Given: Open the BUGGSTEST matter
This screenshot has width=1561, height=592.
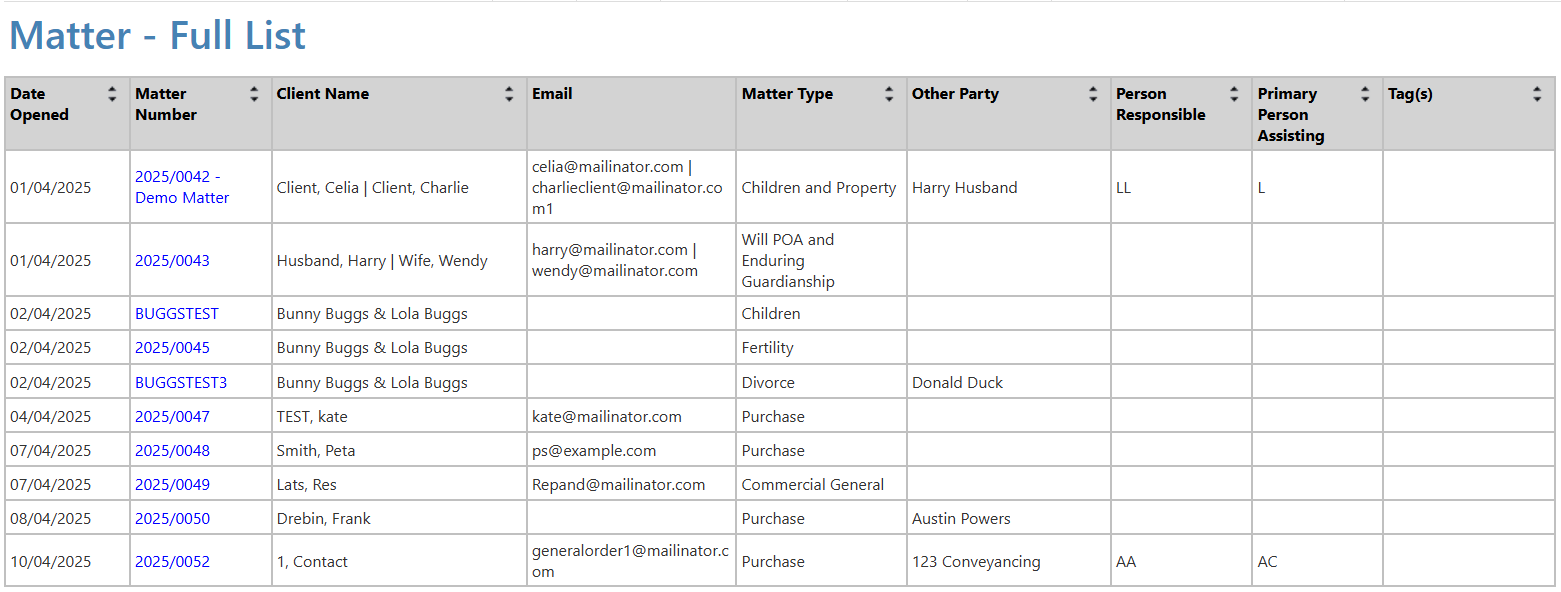Looking at the screenshot, I should (177, 314).
